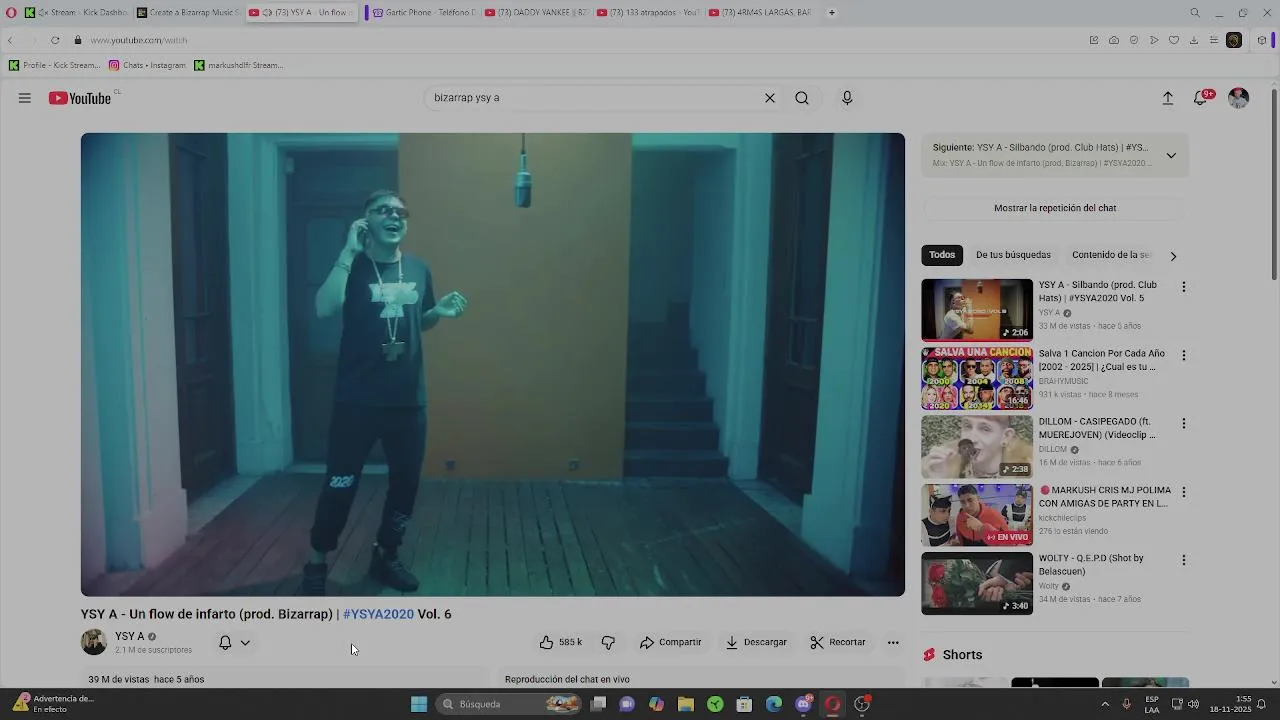Screen dimensions: 1280x720
Task: Open the YSY A Silbando video thumbnail
Action: 977,310
